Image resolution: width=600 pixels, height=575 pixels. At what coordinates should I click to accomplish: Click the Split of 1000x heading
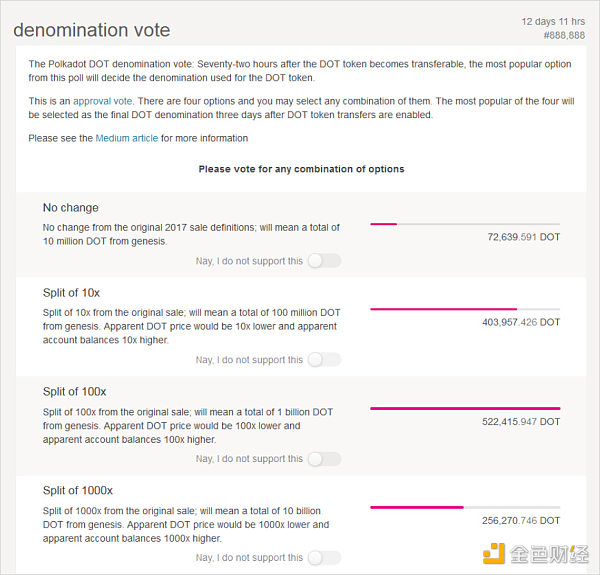point(78,490)
